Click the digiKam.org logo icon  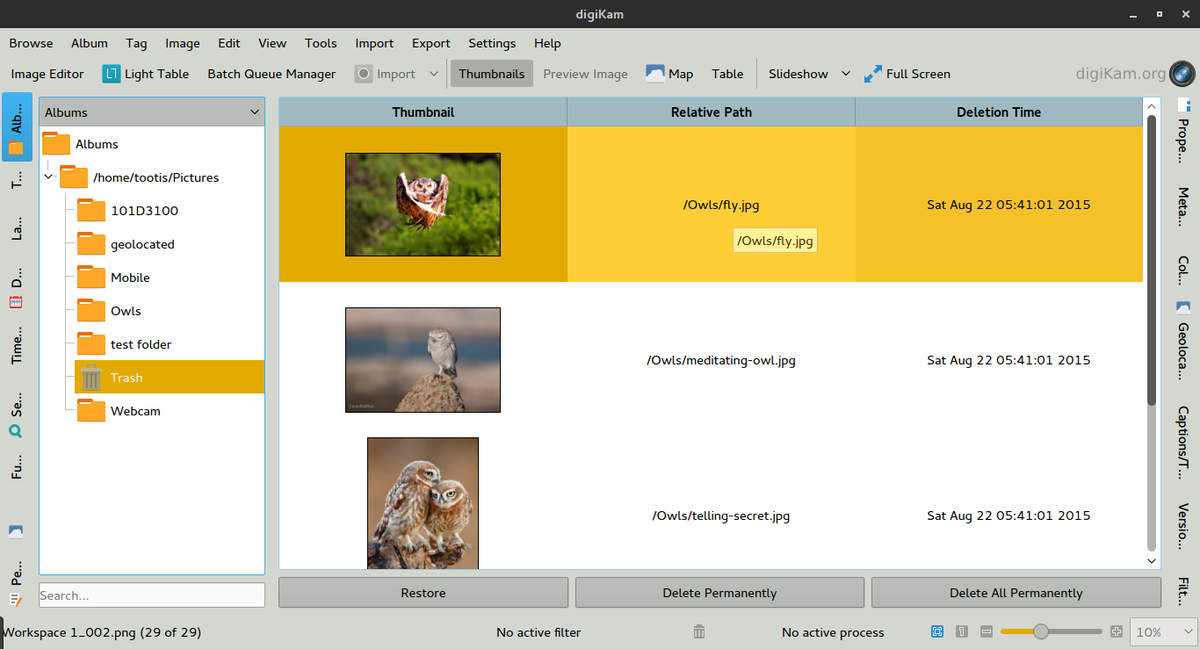1182,73
